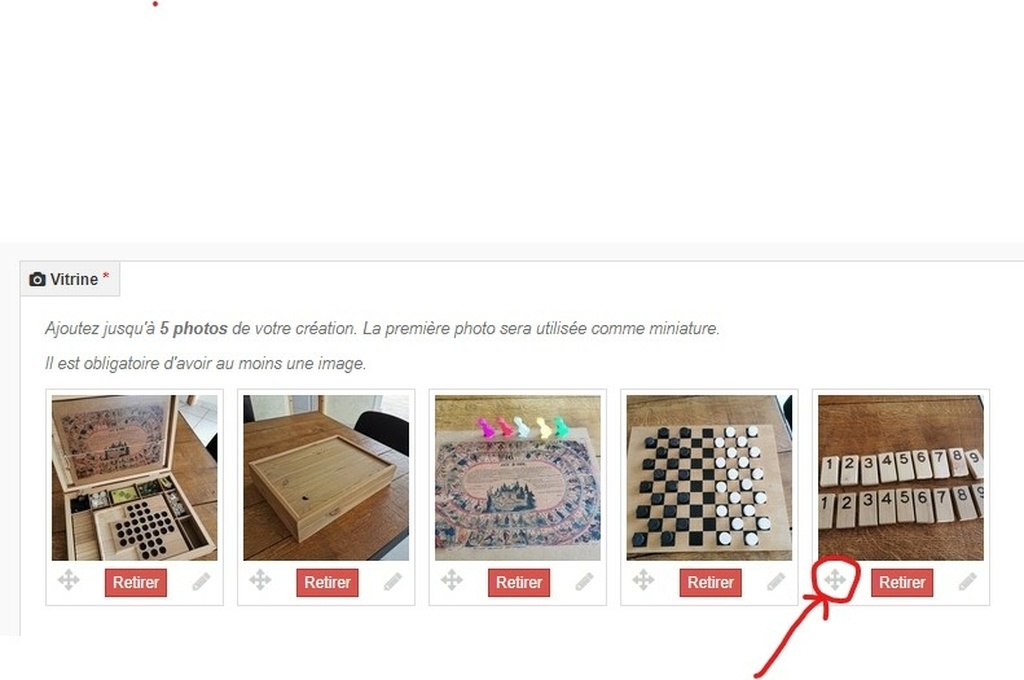Click Retirer under the closed wooden box photo
The image size is (1024, 680).
click(x=327, y=583)
